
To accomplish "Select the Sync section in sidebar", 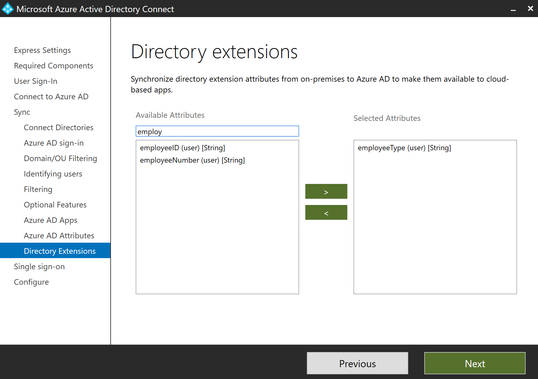I will (x=22, y=112).
